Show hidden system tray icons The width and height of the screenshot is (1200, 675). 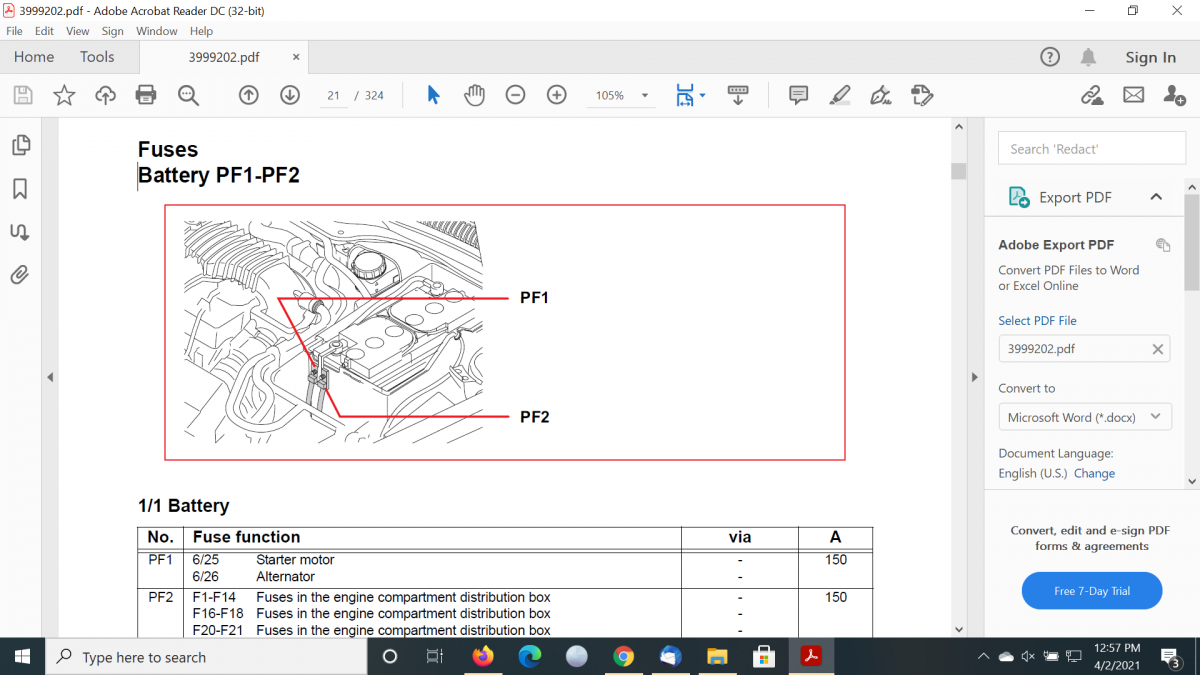pyautogui.click(x=982, y=657)
